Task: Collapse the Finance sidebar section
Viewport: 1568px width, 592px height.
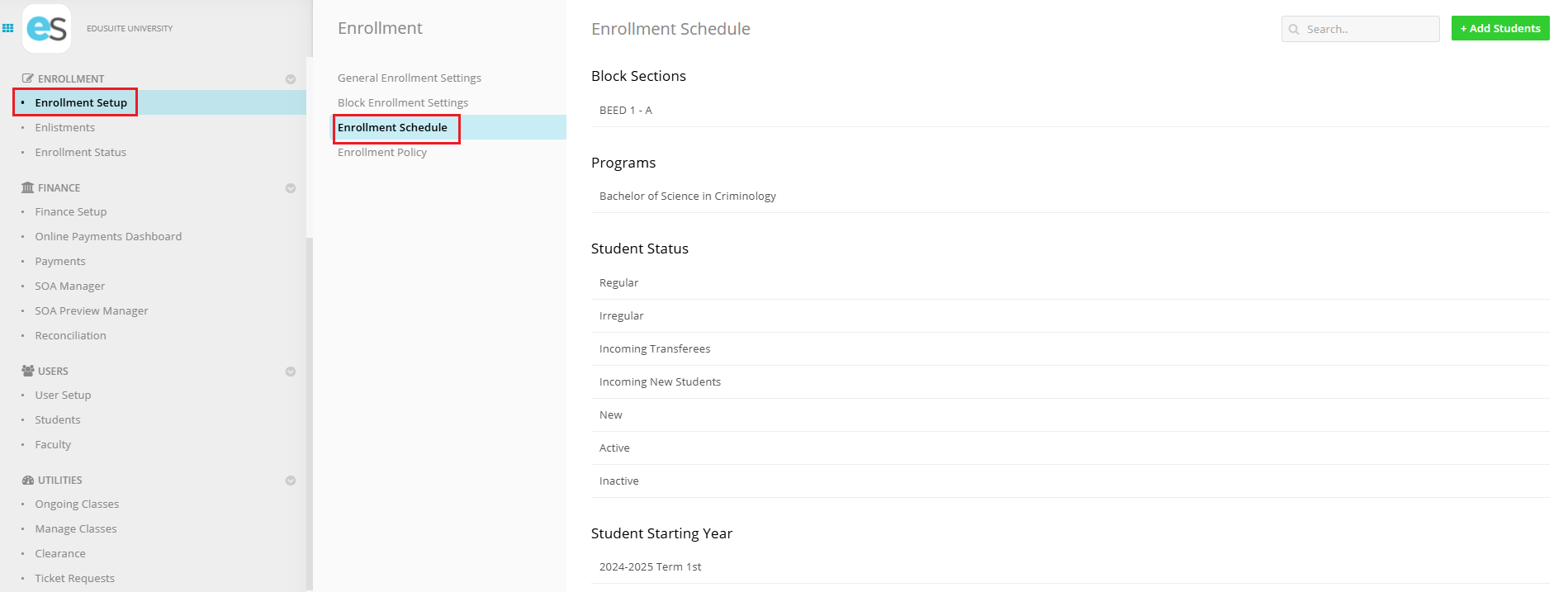Action: (291, 188)
